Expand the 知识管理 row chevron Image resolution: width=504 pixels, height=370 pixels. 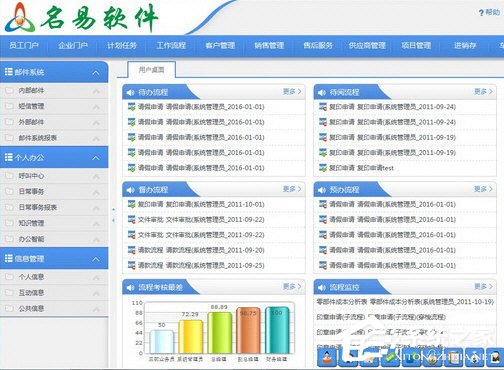(x=96, y=223)
